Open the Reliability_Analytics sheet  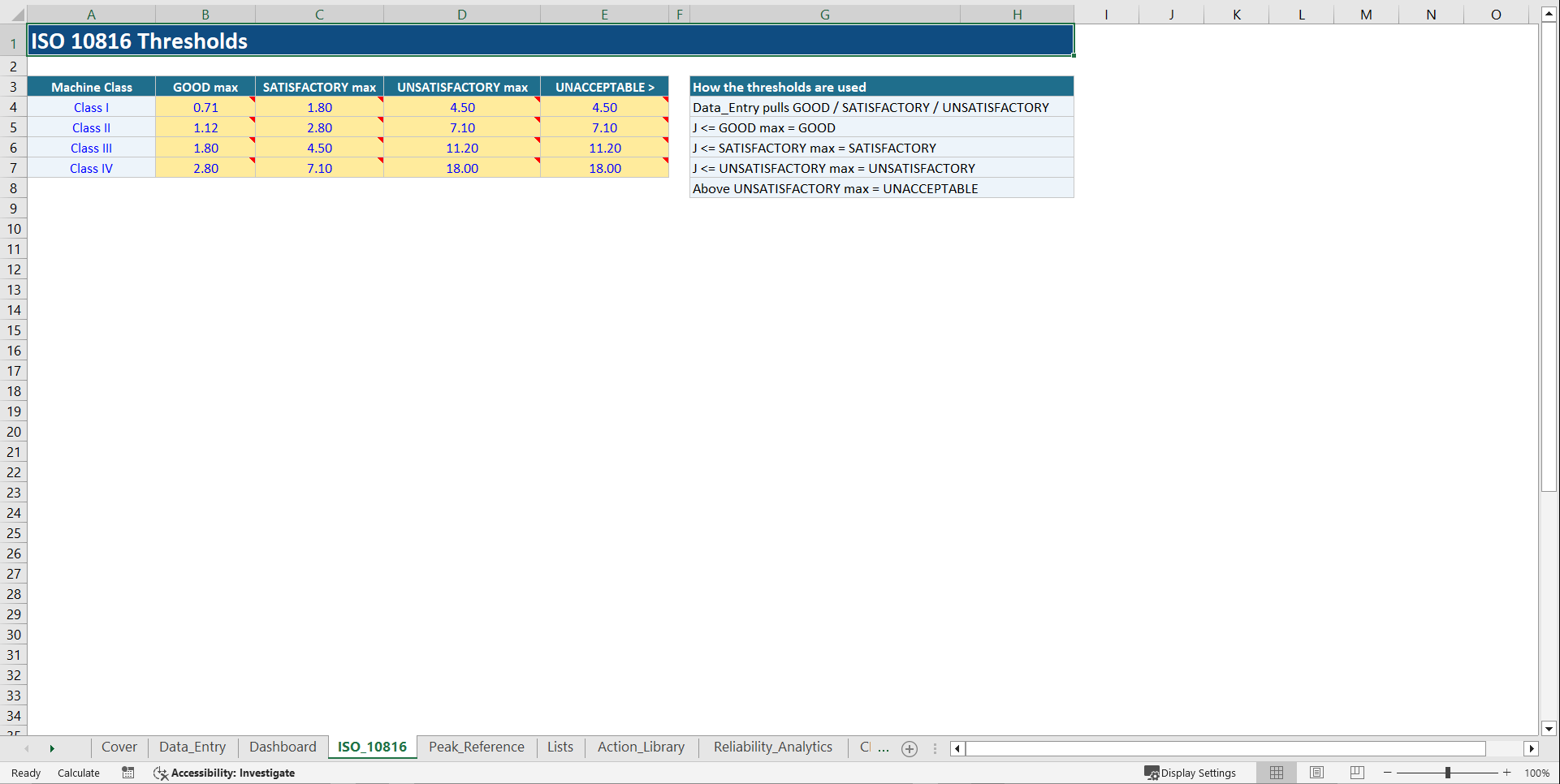click(x=772, y=747)
